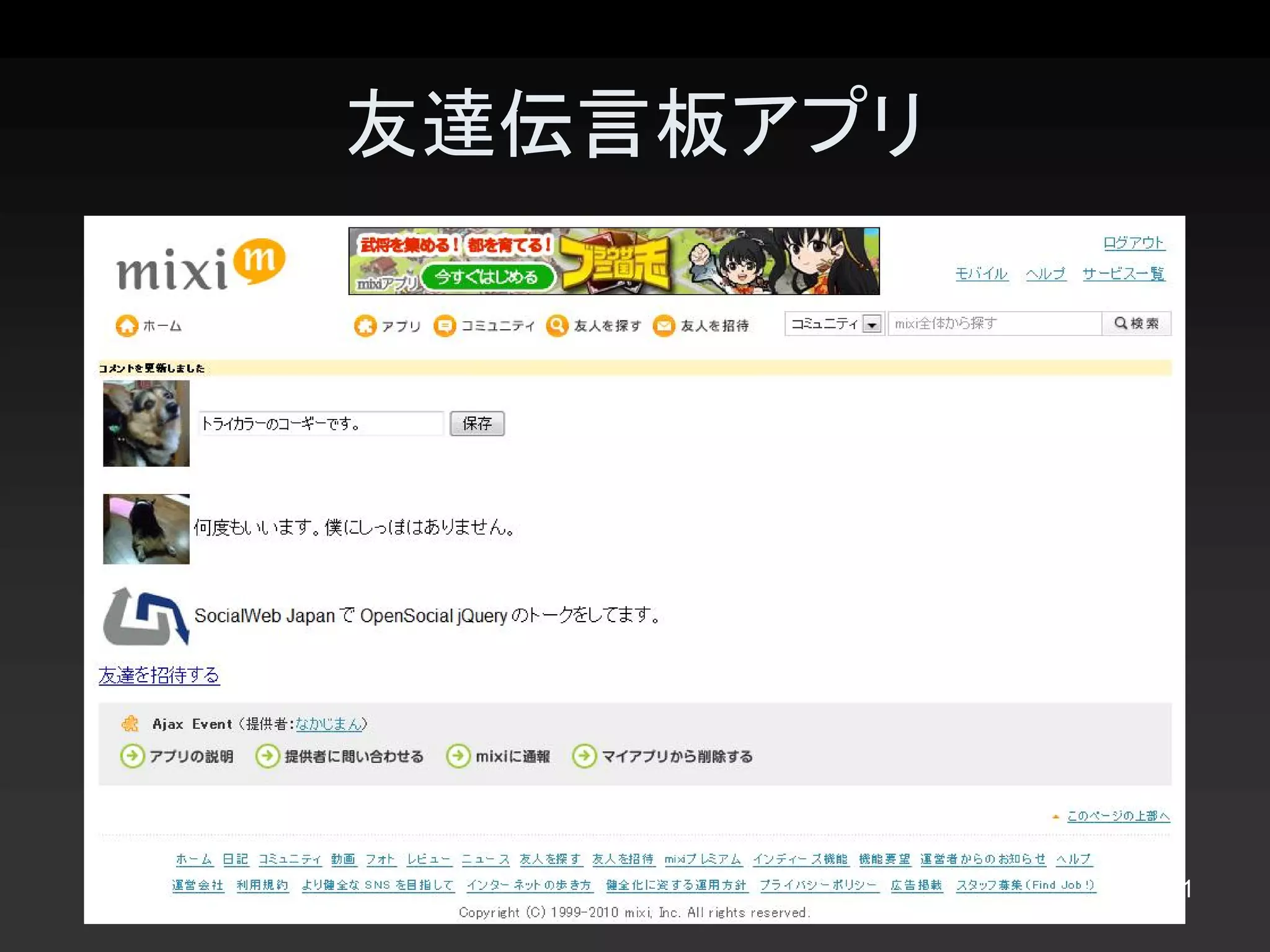1270x952 pixels.
Task: Open the ホーム navigation item
Action: pyautogui.click(x=149, y=325)
